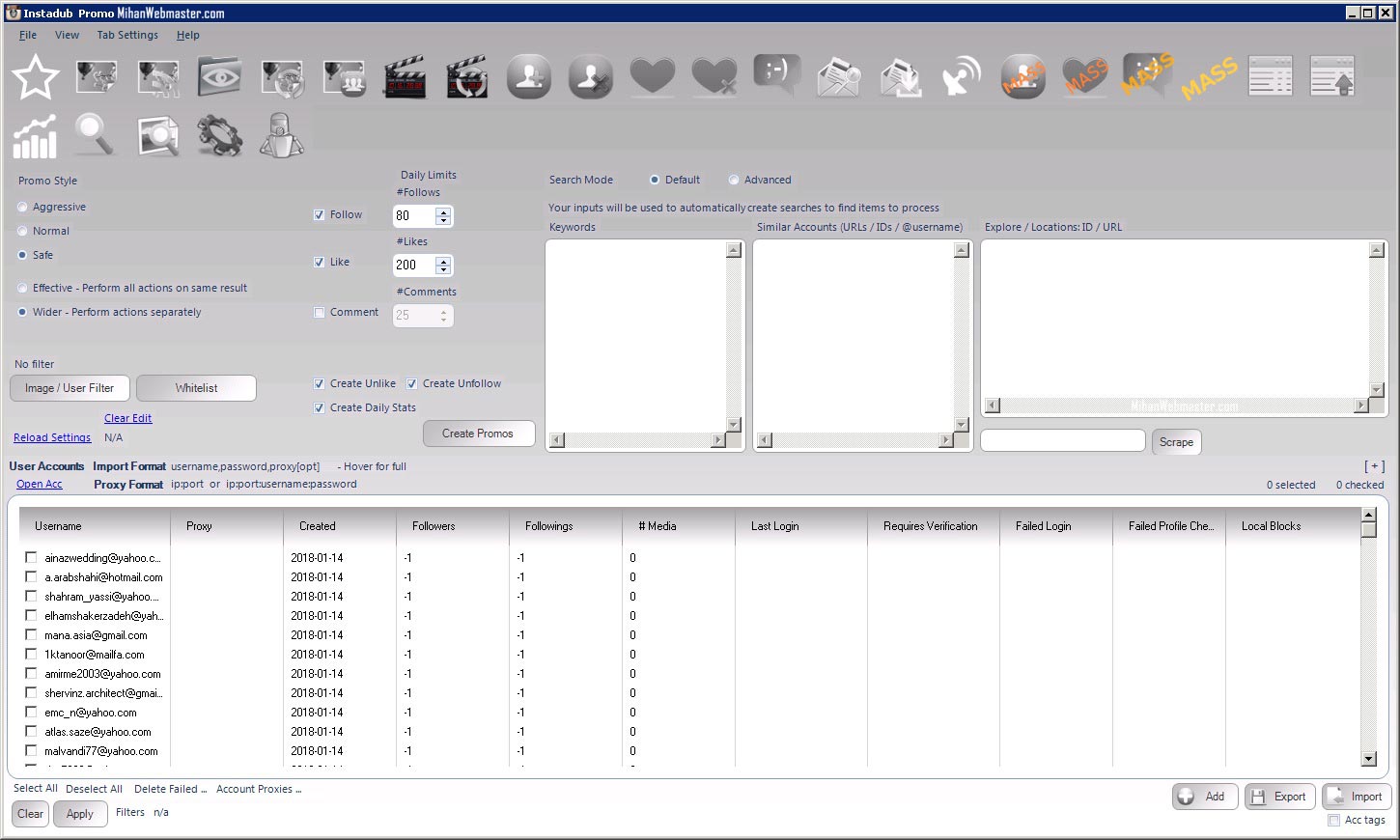Viewport: 1400px width, 840px height.
Task: Choose Effective perform all actions option
Action: click(x=22, y=288)
